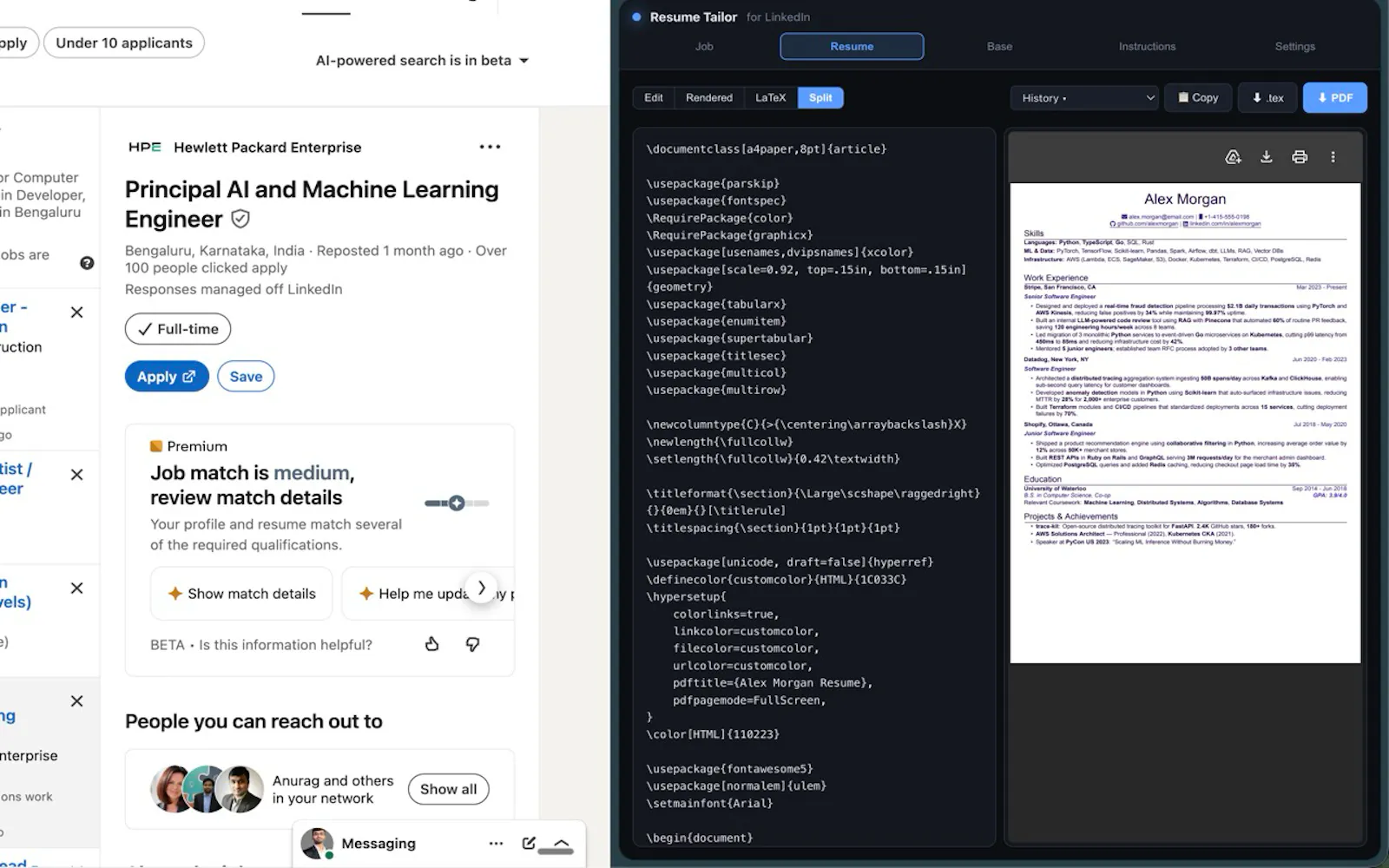1389x868 pixels.
Task: Dismiss the job card ending in 'vels)'
Action: 76,589
